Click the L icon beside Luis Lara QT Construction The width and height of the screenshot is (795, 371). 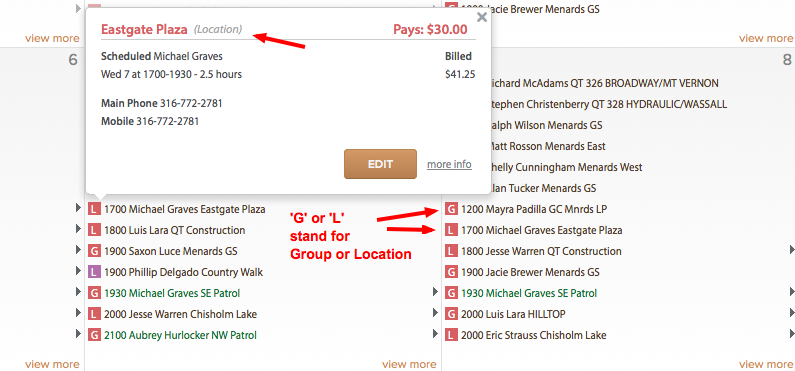tap(94, 230)
